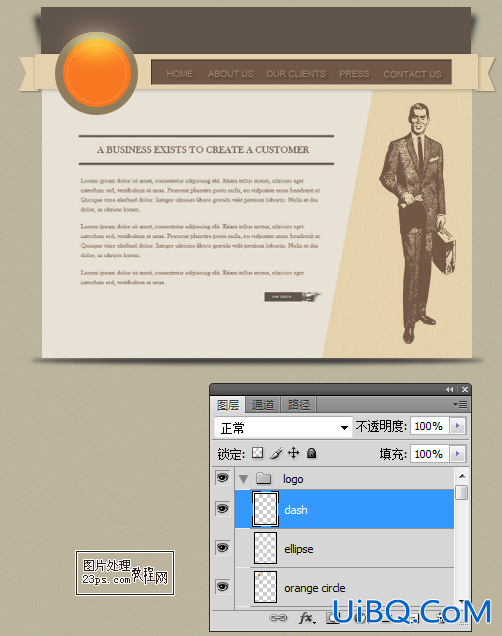Screen dimensions: 502x636
Task: Enable lock transparent pixels icon
Action: click(257, 453)
